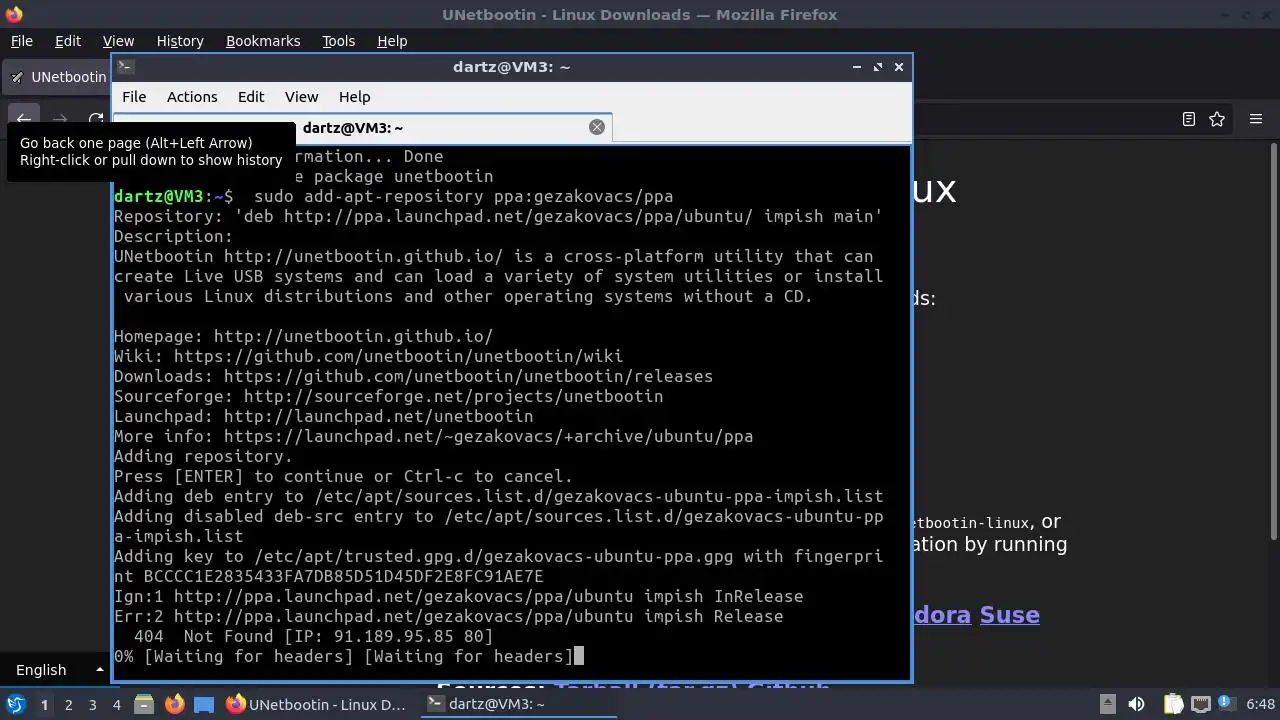Click the Launchpad unetbootin URL line
Viewport: 1280px width, 720px height.
pyautogui.click(x=323, y=416)
